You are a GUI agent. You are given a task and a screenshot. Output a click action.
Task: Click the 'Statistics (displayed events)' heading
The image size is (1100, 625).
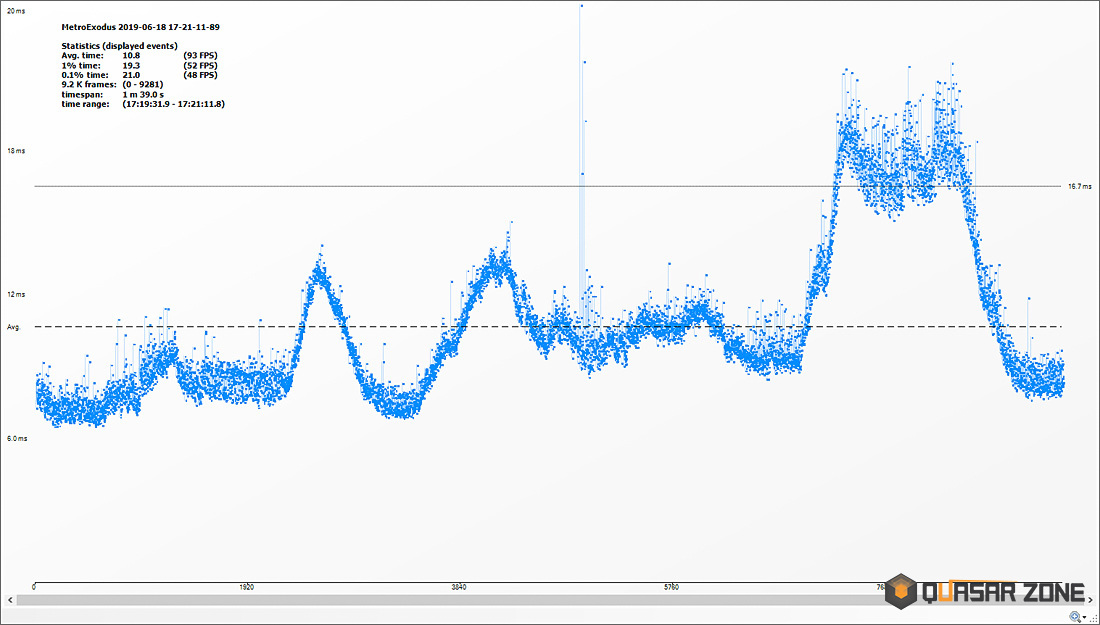[119, 46]
